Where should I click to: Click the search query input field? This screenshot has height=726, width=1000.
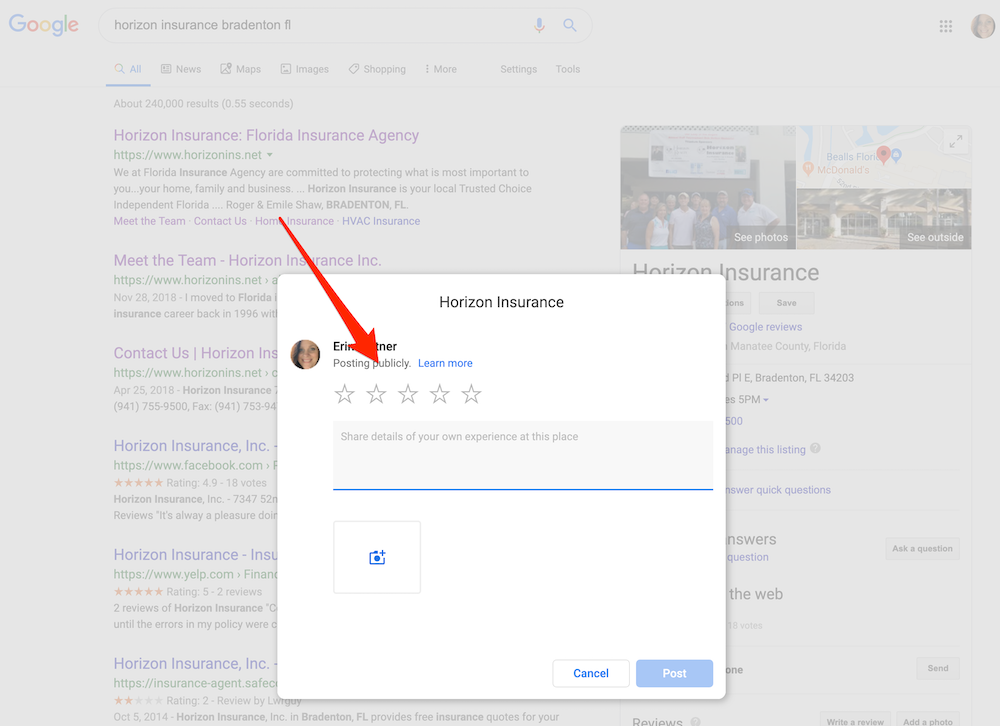tap(319, 25)
